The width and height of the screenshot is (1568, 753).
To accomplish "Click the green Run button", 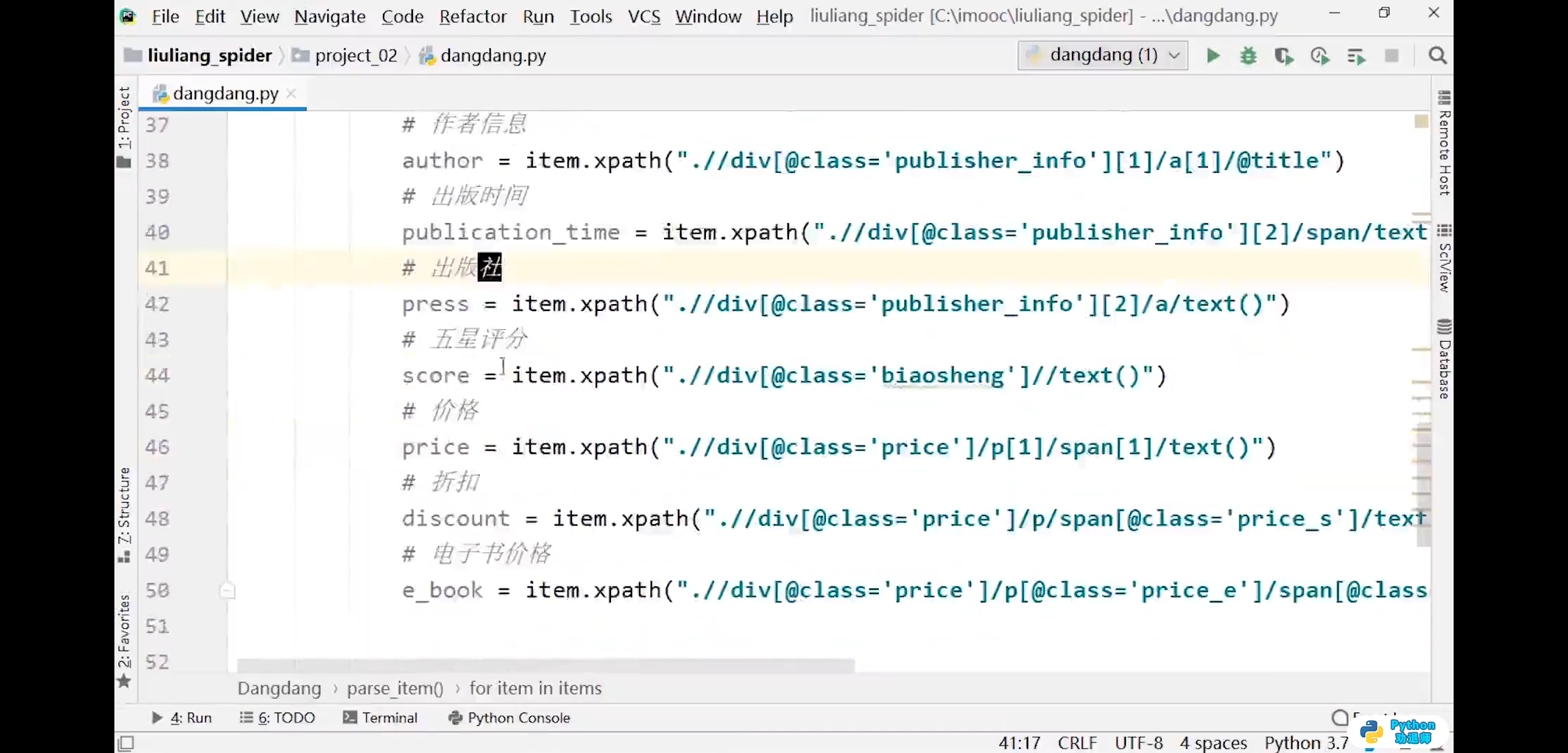I will (1213, 56).
